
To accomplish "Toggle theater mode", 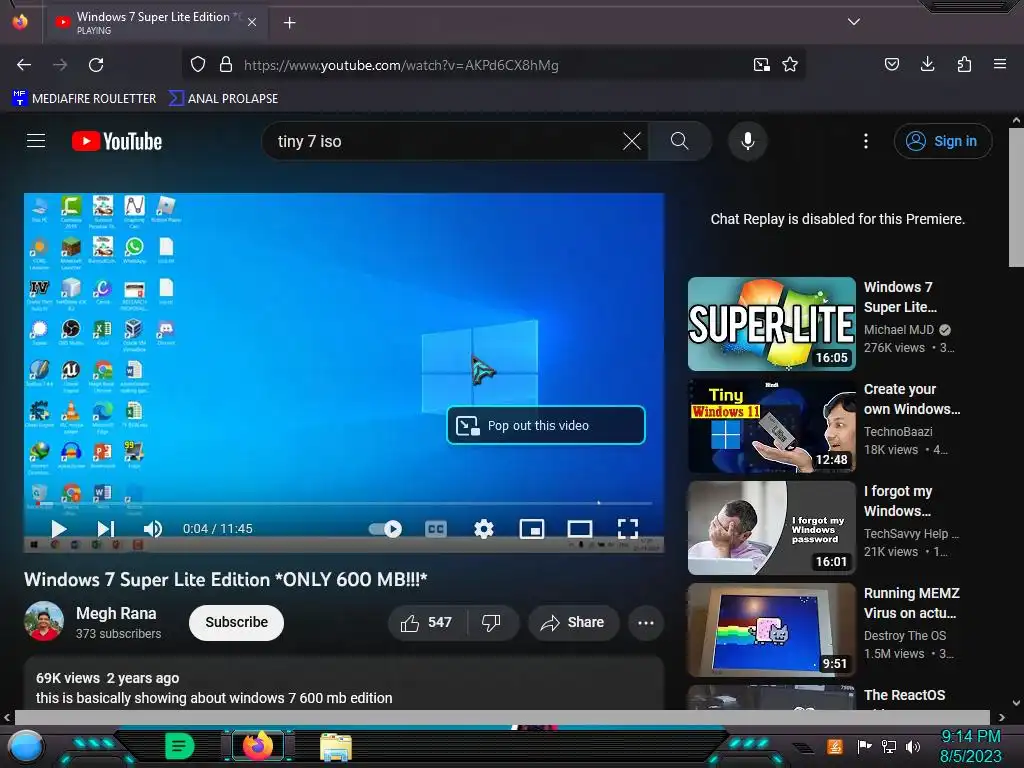I will (580, 529).
